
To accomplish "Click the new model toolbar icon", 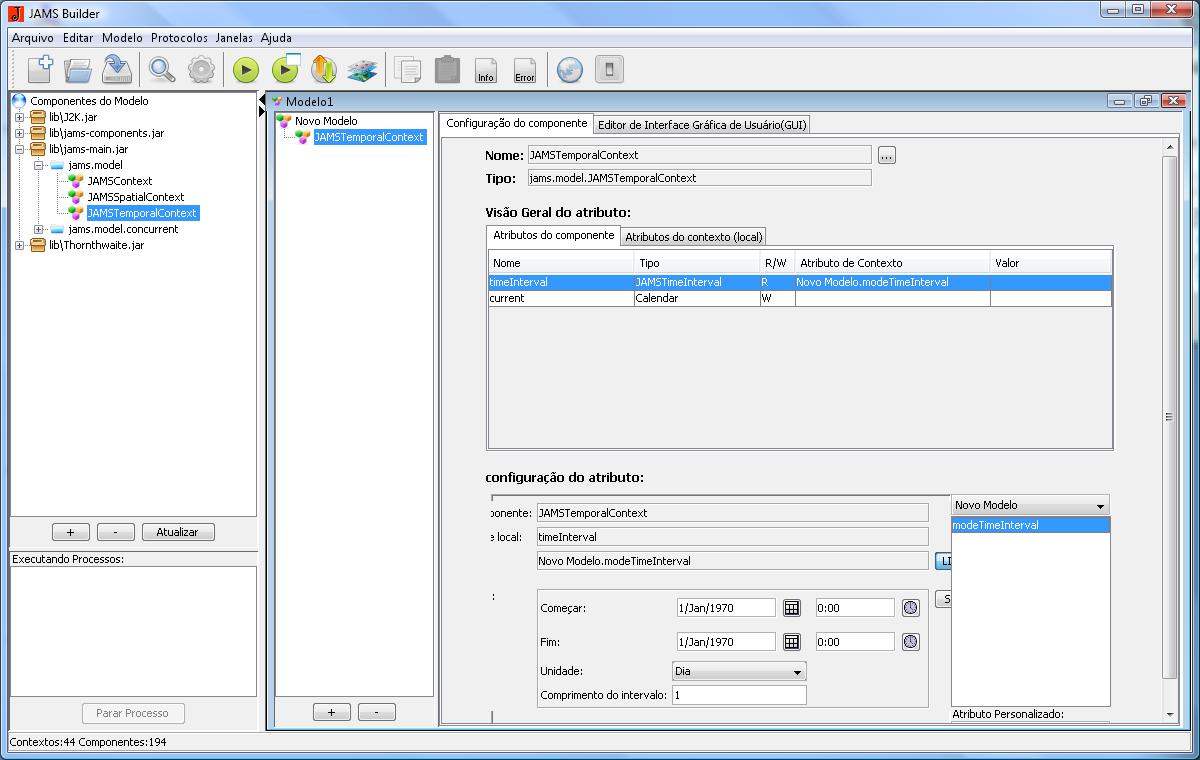I will pyautogui.click(x=40, y=69).
